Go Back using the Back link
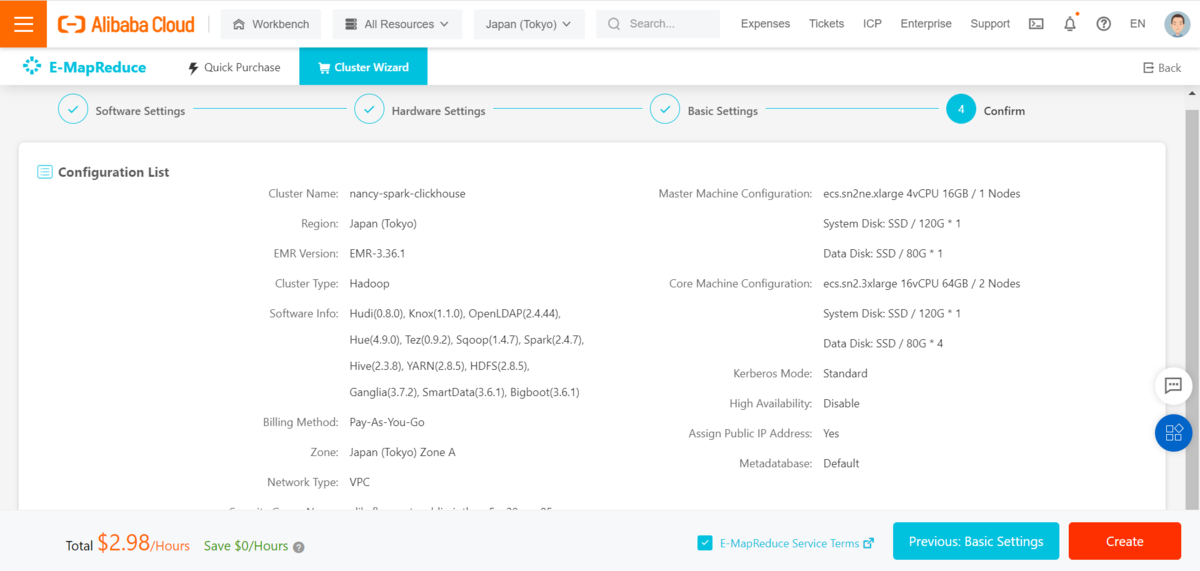 click(x=1162, y=68)
